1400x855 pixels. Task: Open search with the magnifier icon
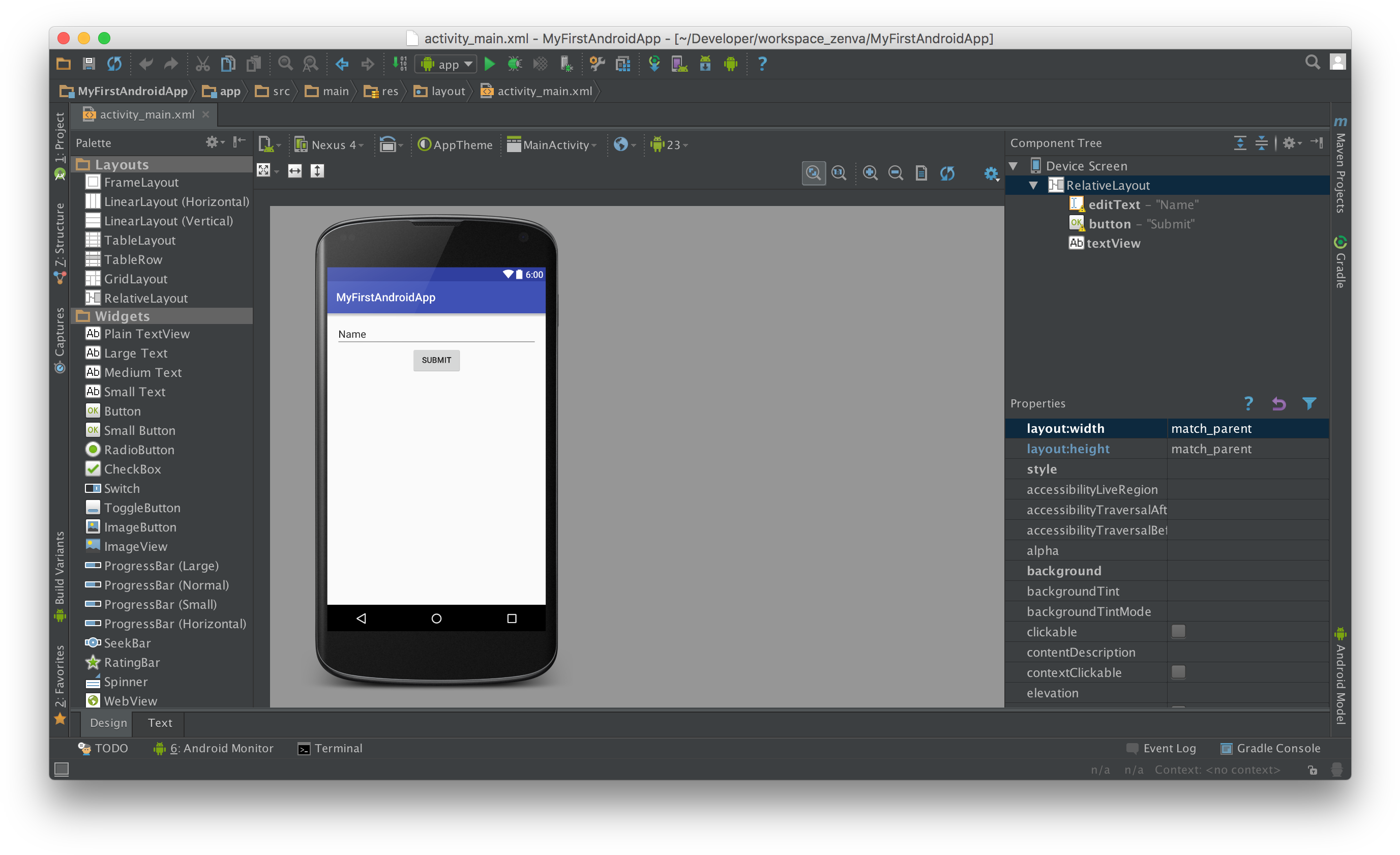pyautogui.click(x=1313, y=62)
